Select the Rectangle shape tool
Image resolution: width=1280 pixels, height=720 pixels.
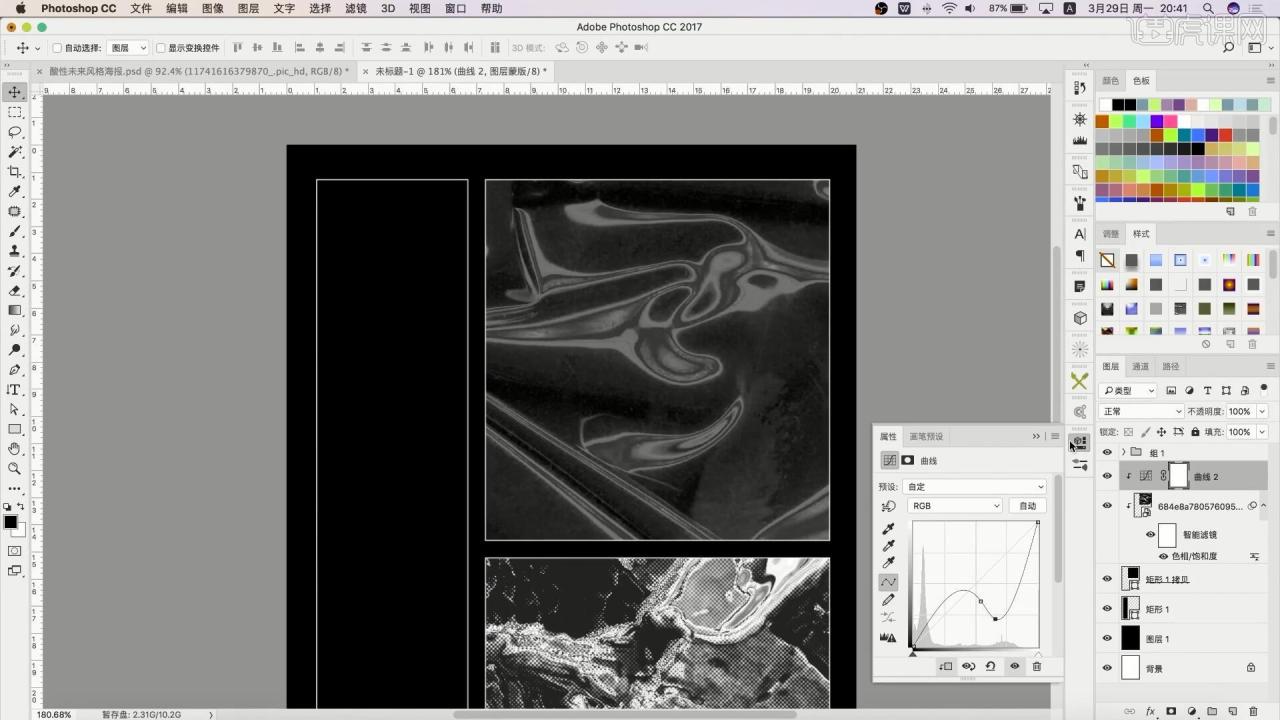[x=15, y=429]
